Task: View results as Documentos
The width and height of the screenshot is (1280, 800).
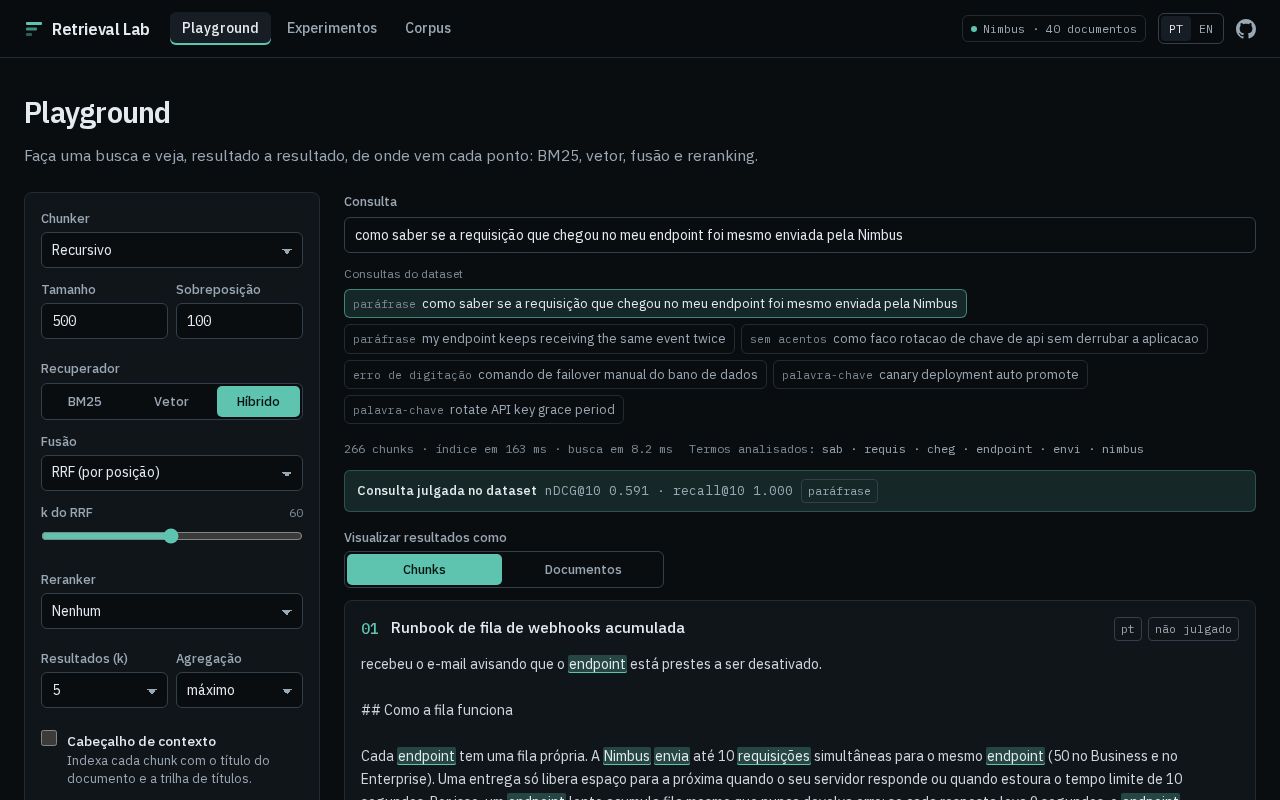Action: click(583, 570)
